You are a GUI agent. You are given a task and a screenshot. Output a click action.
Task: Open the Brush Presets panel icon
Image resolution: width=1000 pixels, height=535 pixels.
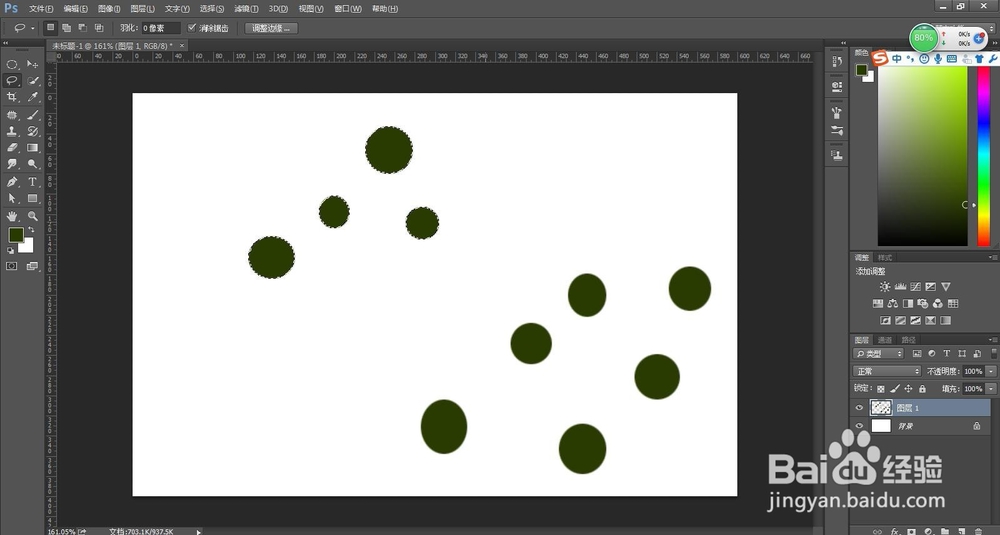click(837, 130)
